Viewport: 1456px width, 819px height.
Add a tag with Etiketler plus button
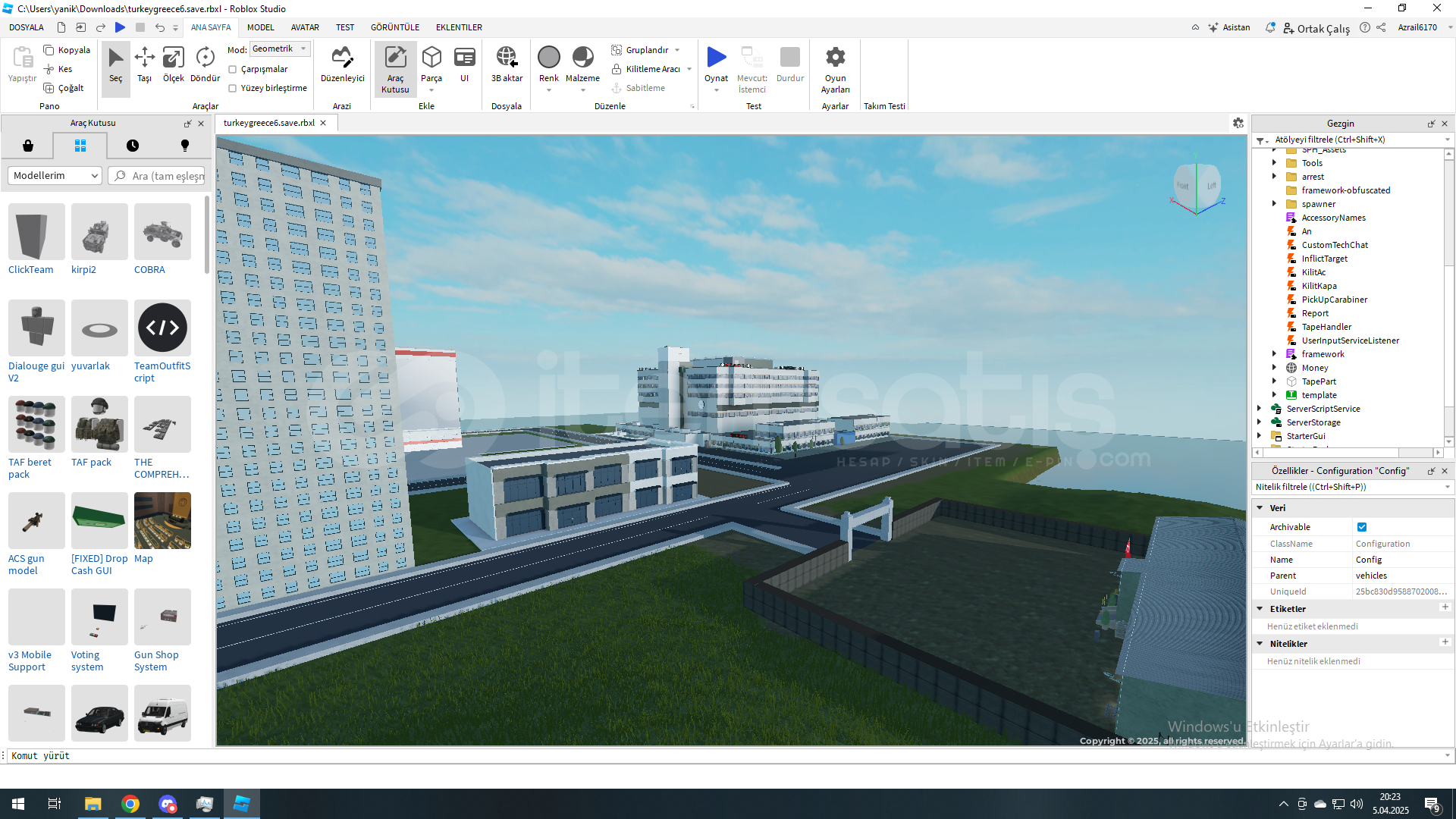1445,607
